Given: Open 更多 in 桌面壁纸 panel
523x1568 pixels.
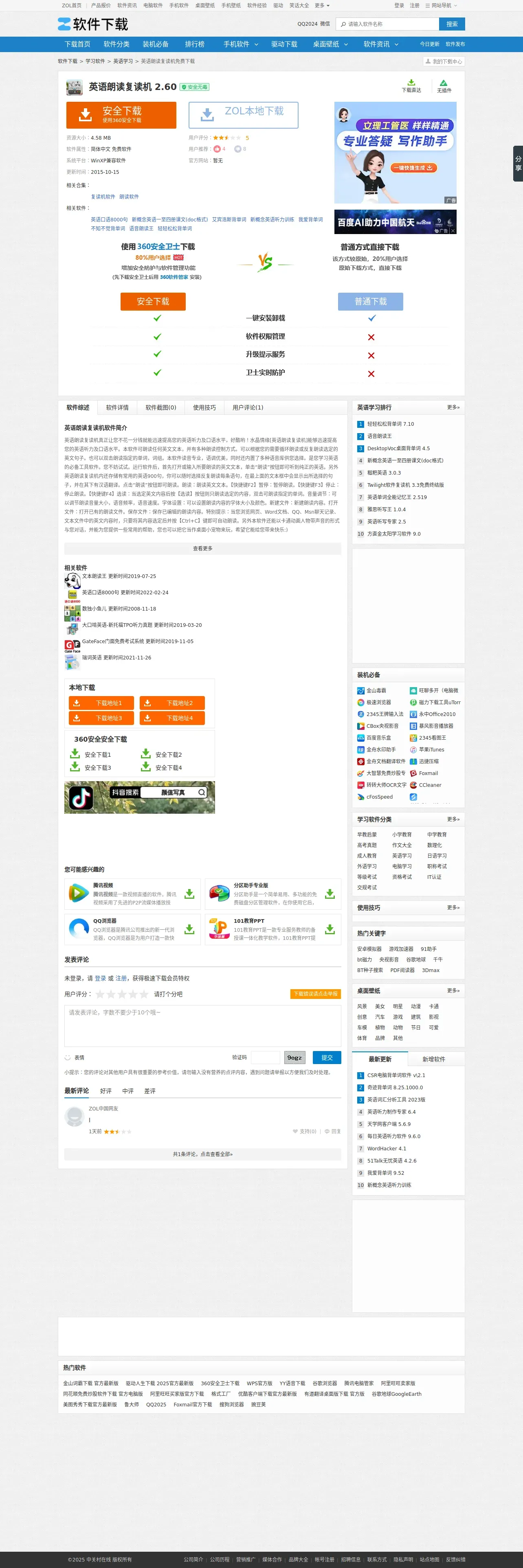Looking at the screenshot, I should point(453,990).
